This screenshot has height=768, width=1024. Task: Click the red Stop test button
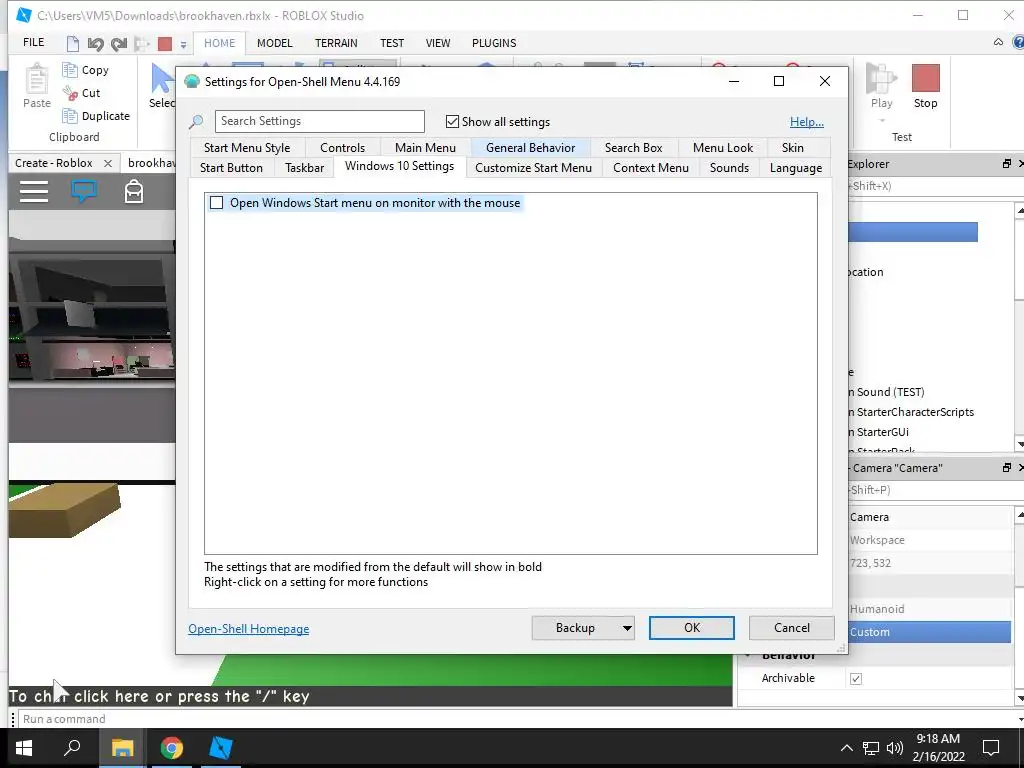[x=925, y=86]
